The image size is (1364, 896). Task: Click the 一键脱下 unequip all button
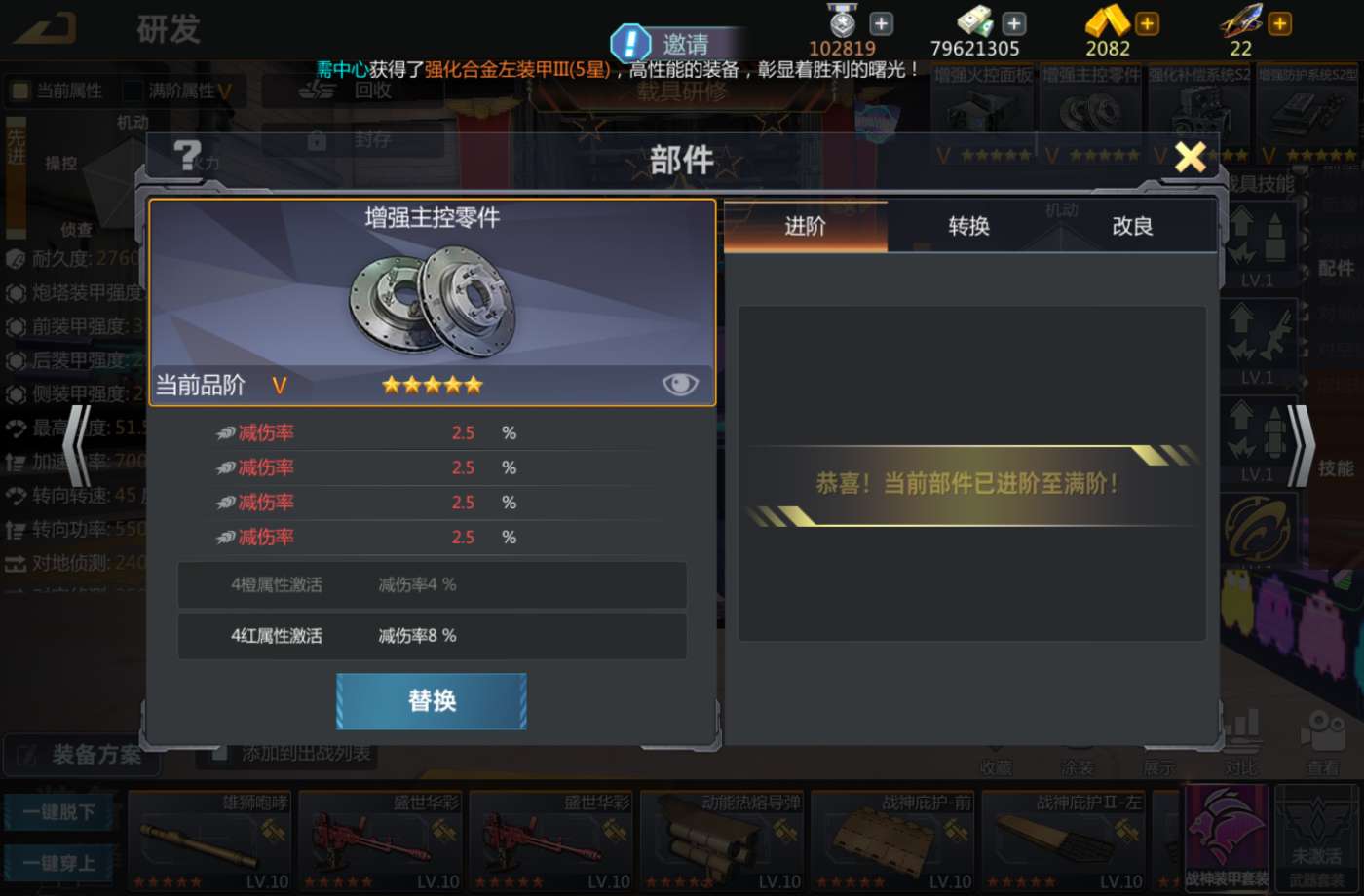coord(60,811)
